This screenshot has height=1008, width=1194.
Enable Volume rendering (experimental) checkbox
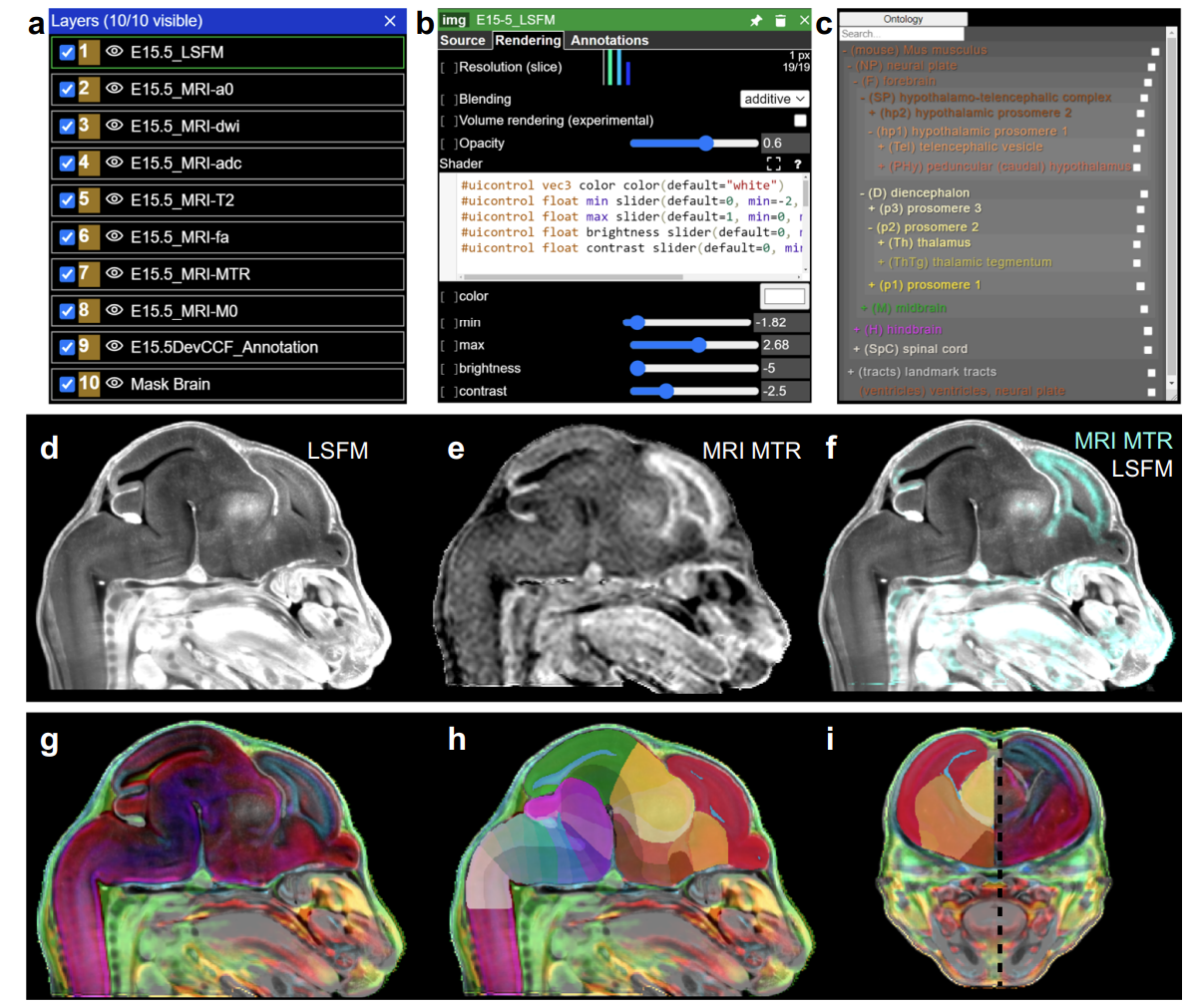800,121
